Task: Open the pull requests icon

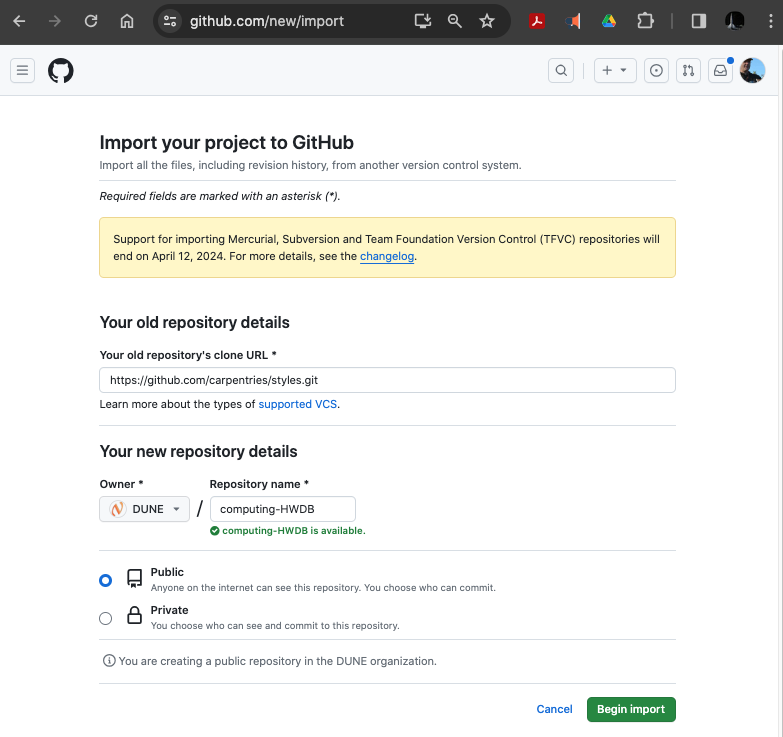Action: [688, 70]
